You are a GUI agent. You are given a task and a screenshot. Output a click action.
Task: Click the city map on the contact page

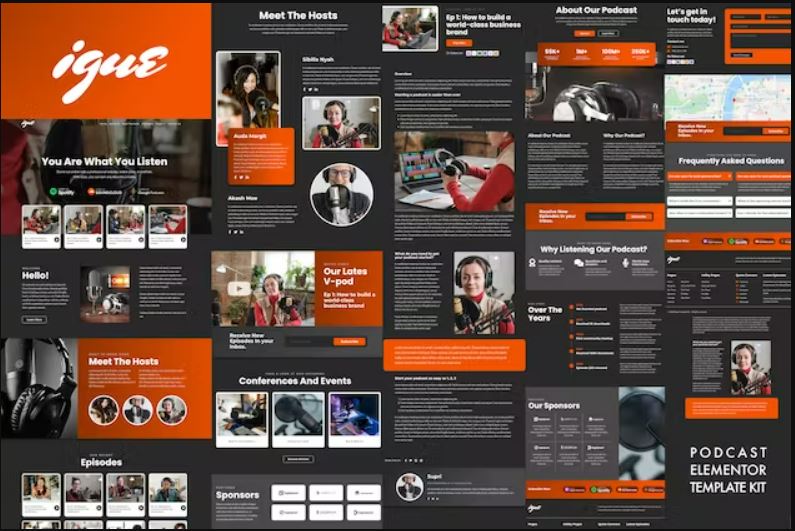pyautogui.click(x=727, y=97)
